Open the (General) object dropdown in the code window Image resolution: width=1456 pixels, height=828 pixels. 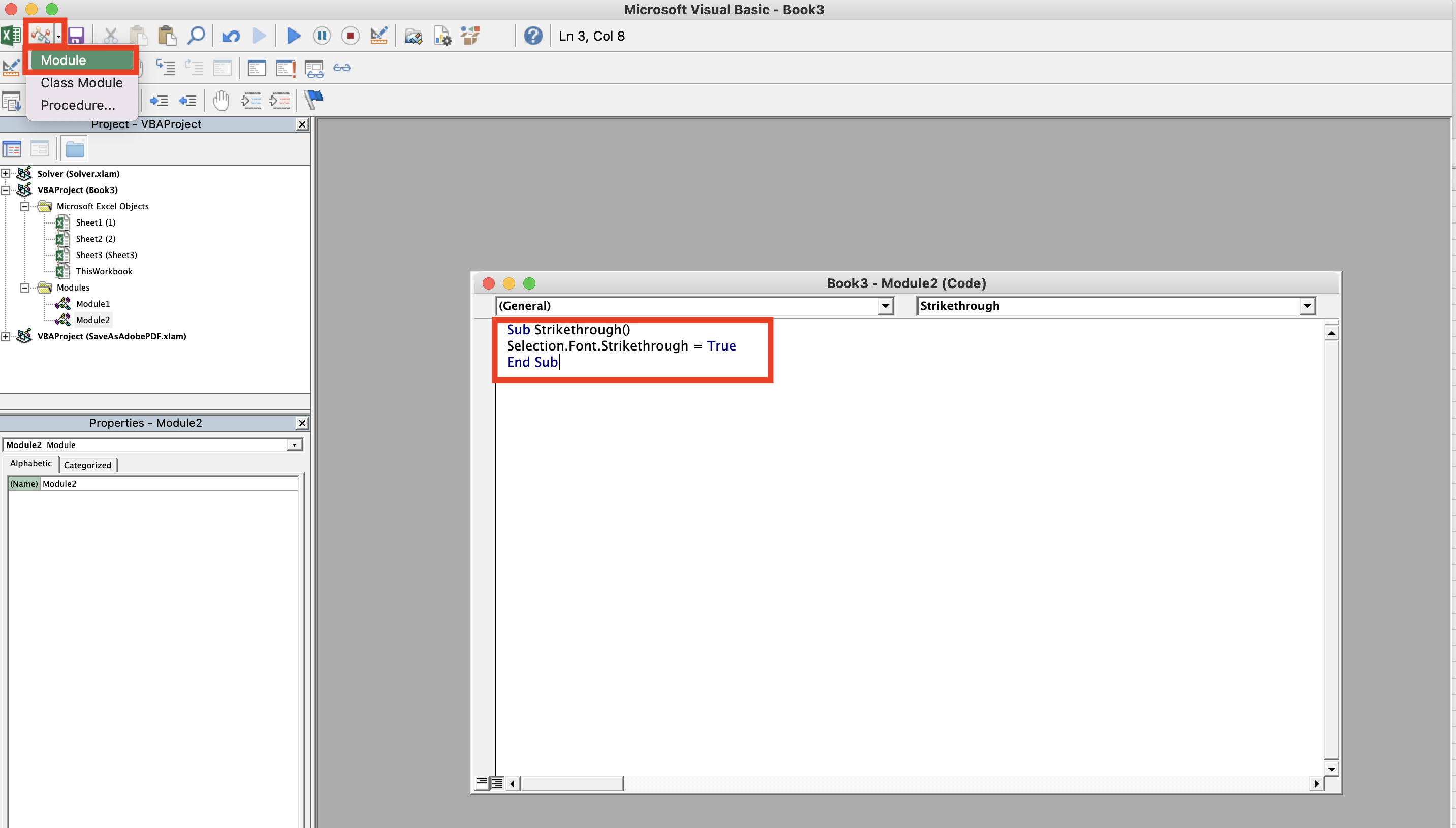tap(884, 306)
